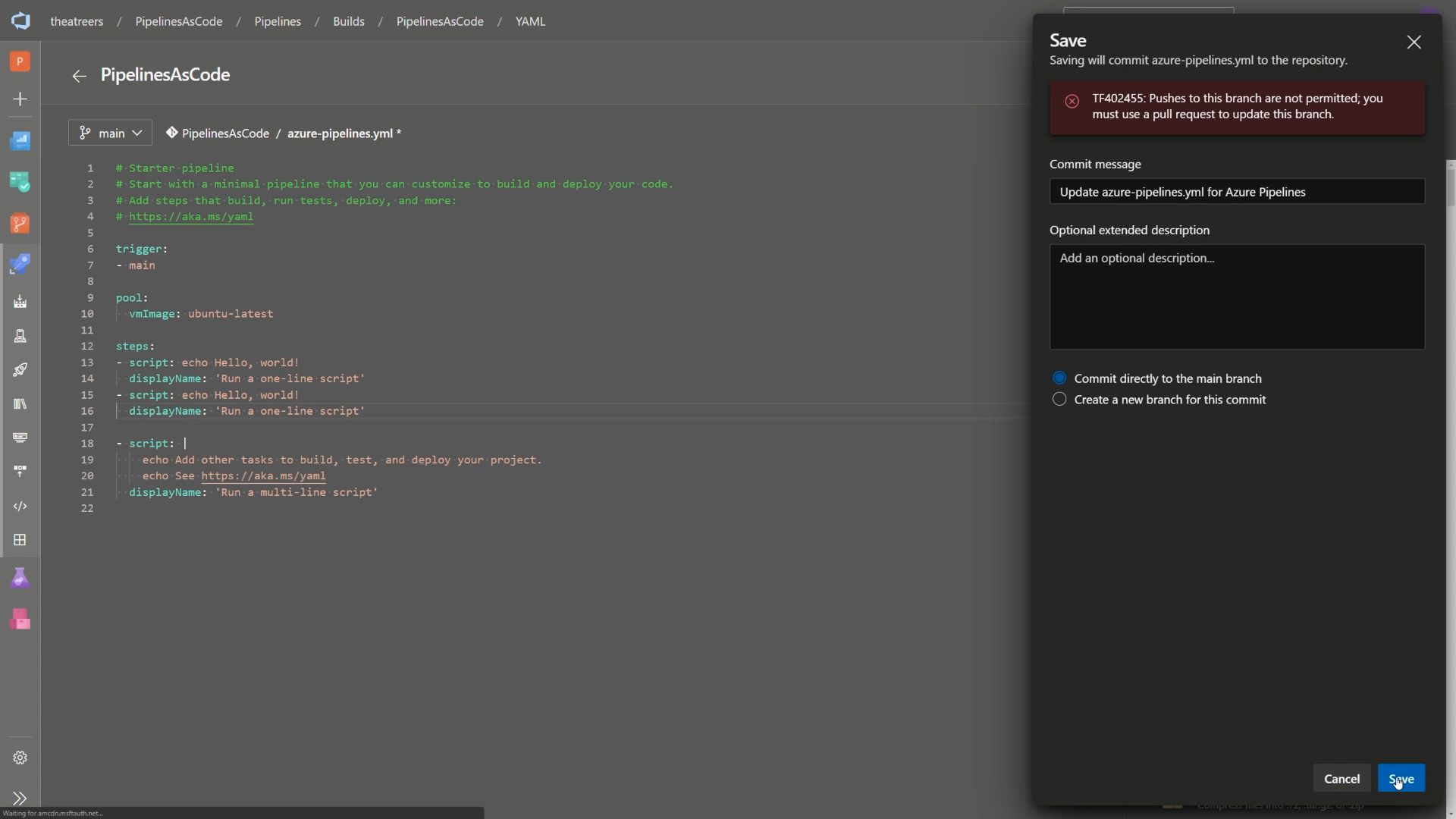The width and height of the screenshot is (1456, 819).
Task: Open project settings gear icon
Action: click(x=20, y=758)
